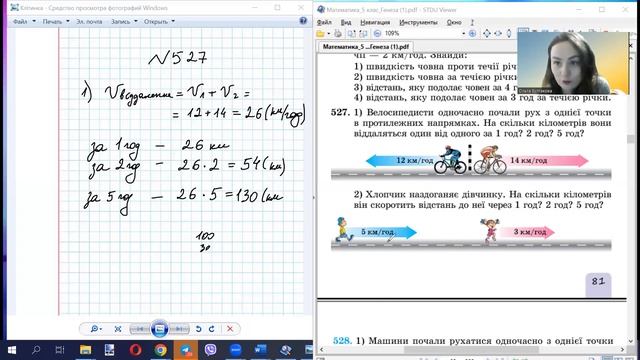
Task: Open Инструменты menu in STDU Viewer
Action: point(418,22)
